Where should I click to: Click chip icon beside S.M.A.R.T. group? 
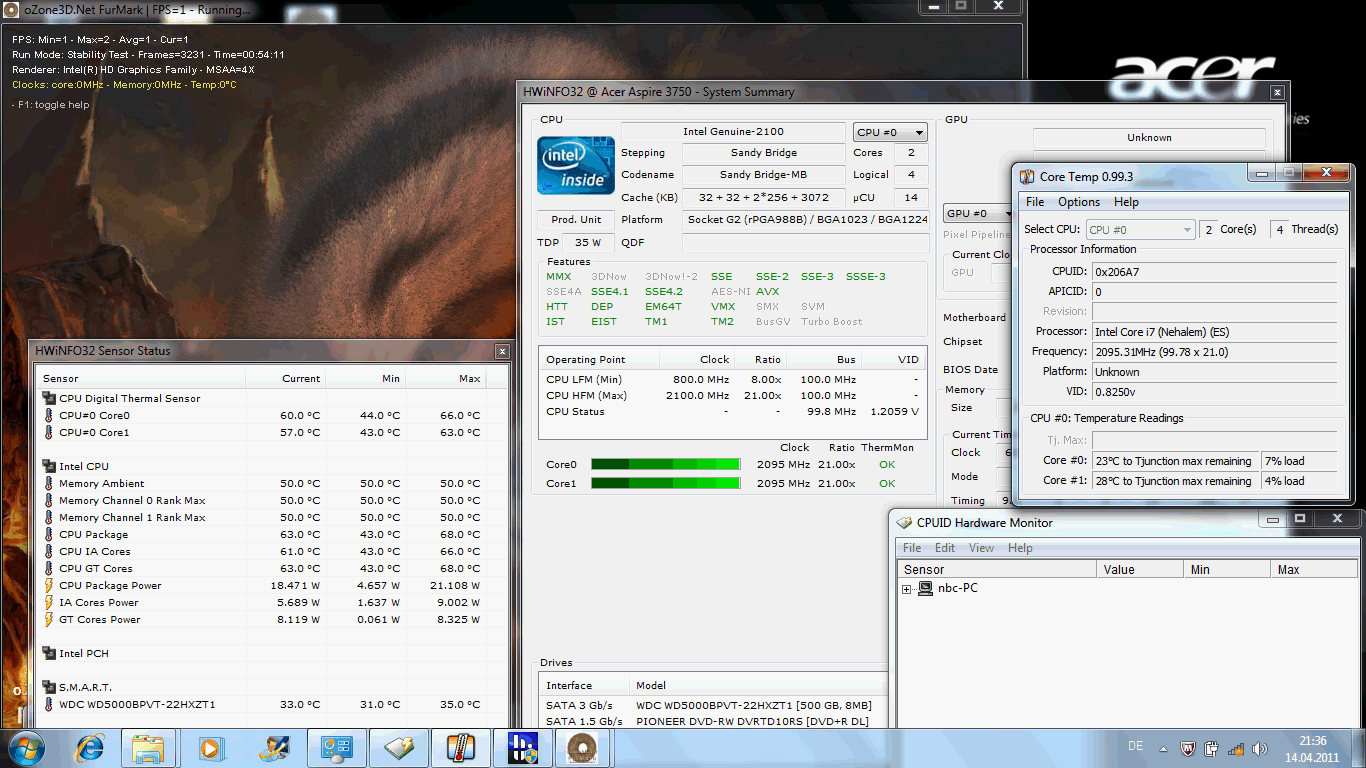click(48, 687)
